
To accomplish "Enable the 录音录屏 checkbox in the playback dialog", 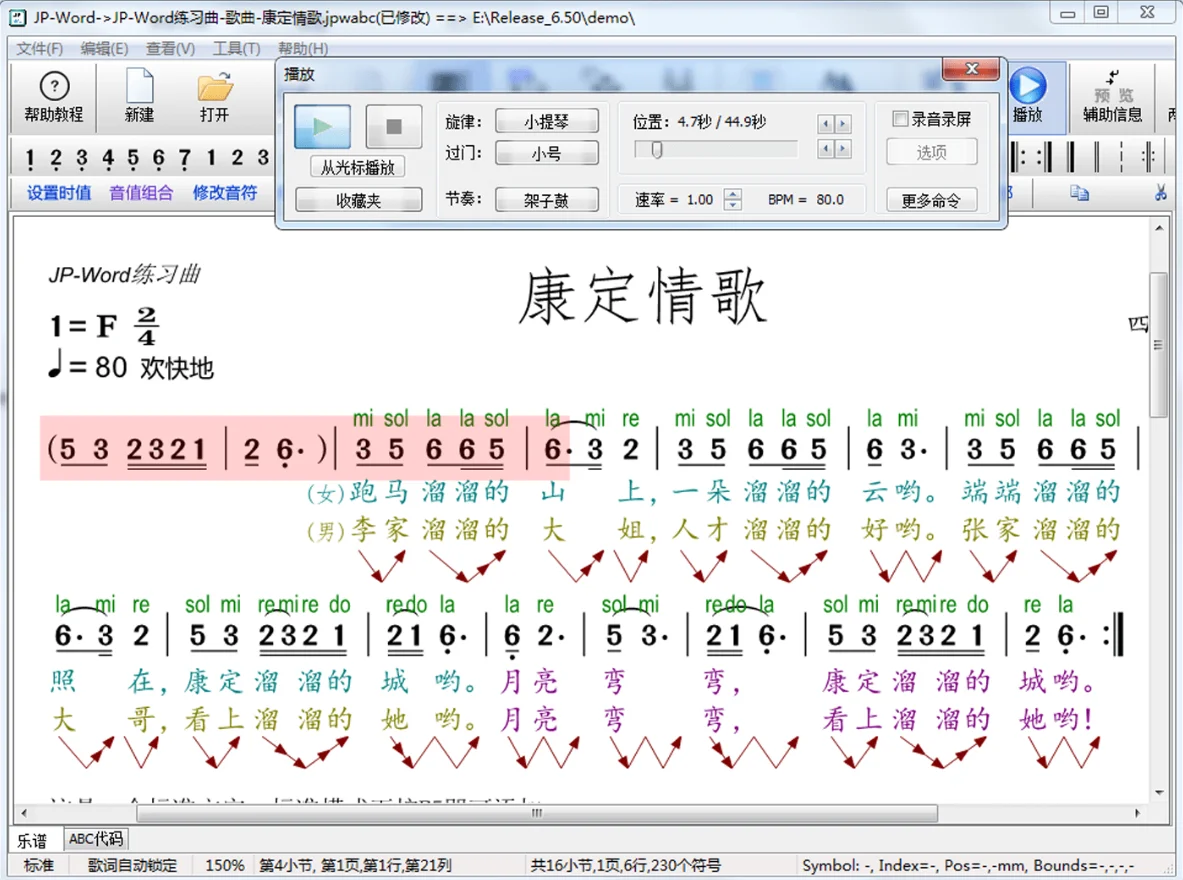I will pos(900,118).
